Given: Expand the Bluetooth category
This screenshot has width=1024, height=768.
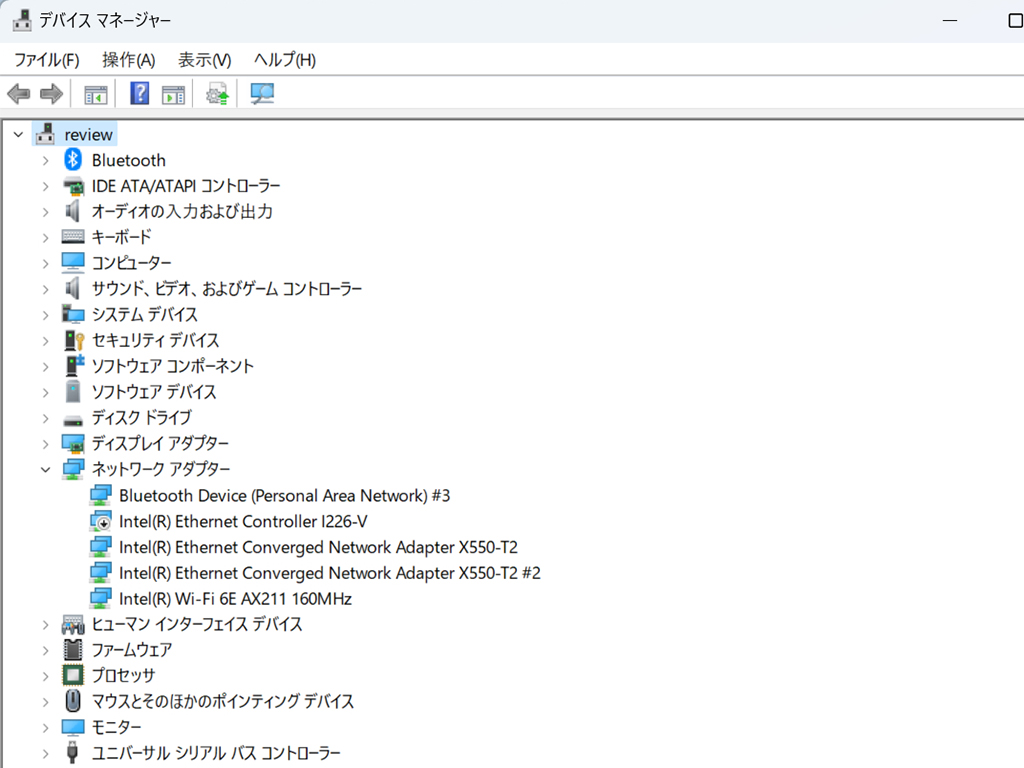Looking at the screenshot, I should pyautogui.click(x=45, y=161).
